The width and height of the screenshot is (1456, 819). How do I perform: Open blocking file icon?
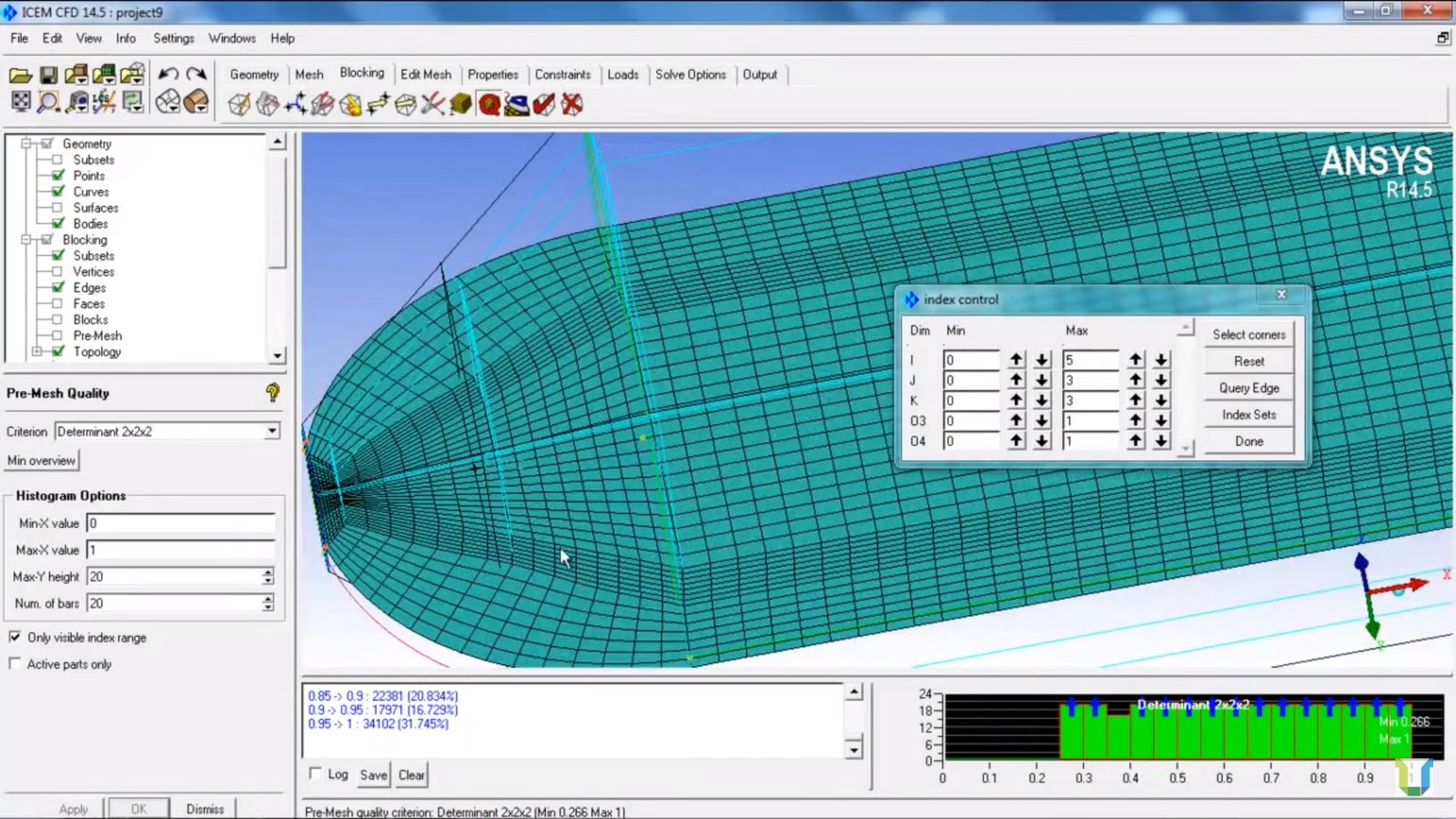coord(133,75)
